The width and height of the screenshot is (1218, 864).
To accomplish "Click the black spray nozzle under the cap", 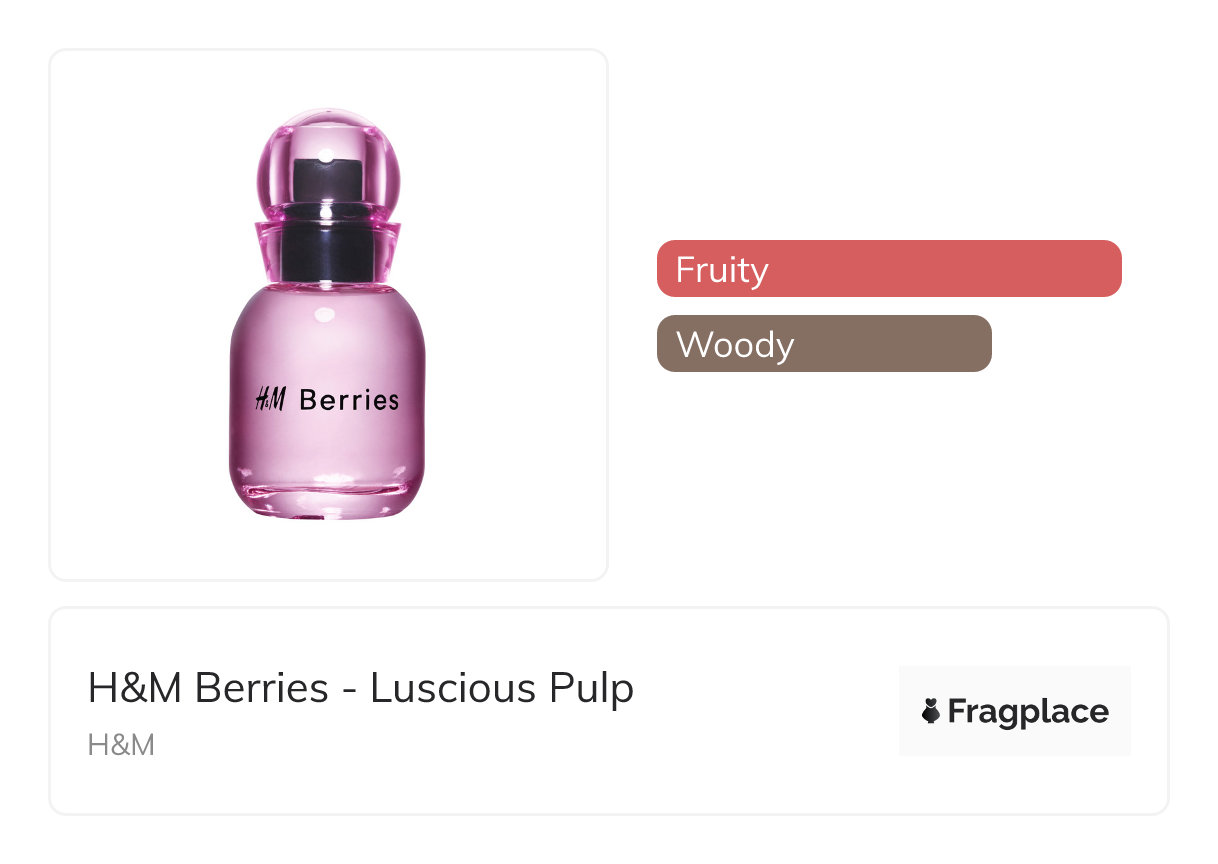I will pyautogui.click(x=327, y=182).
